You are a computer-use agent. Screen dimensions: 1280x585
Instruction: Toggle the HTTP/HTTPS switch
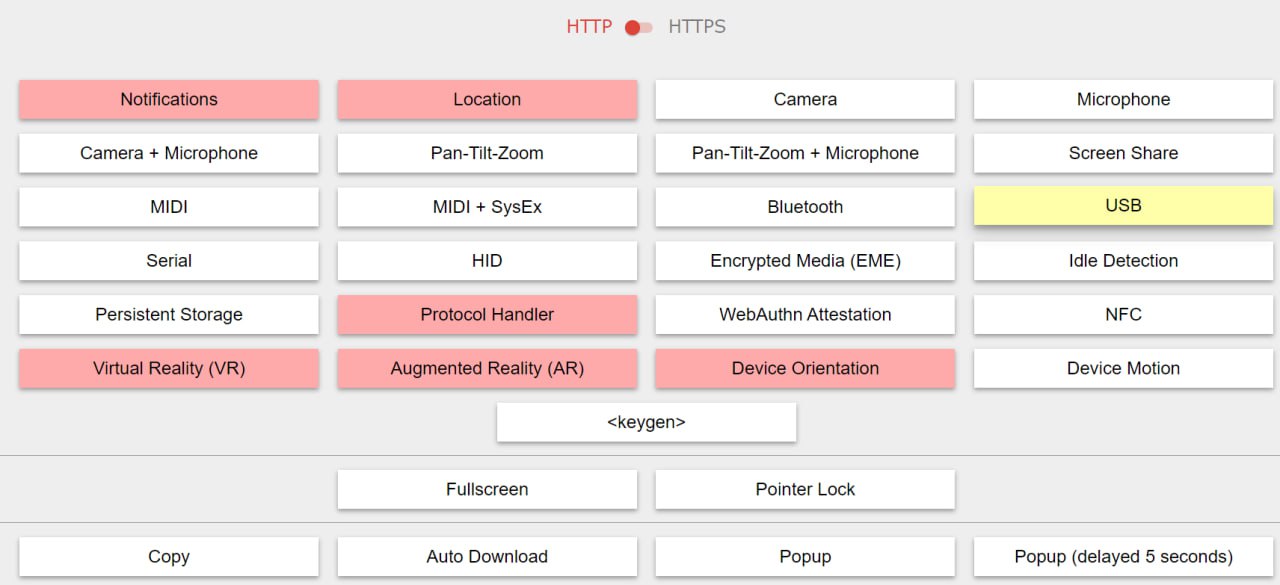[639, 27]
